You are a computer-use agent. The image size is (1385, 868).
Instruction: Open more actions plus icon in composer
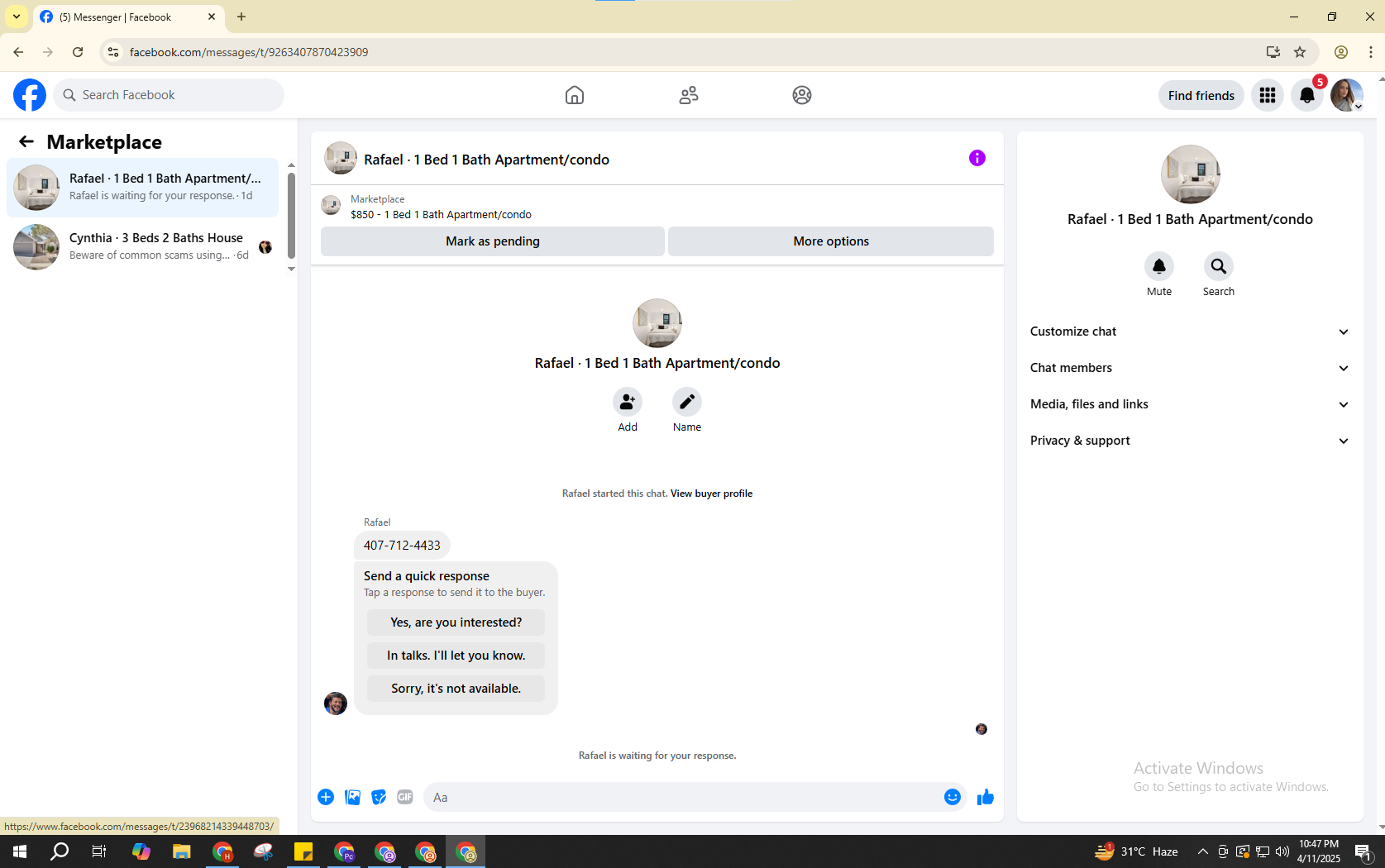[326, 797]
